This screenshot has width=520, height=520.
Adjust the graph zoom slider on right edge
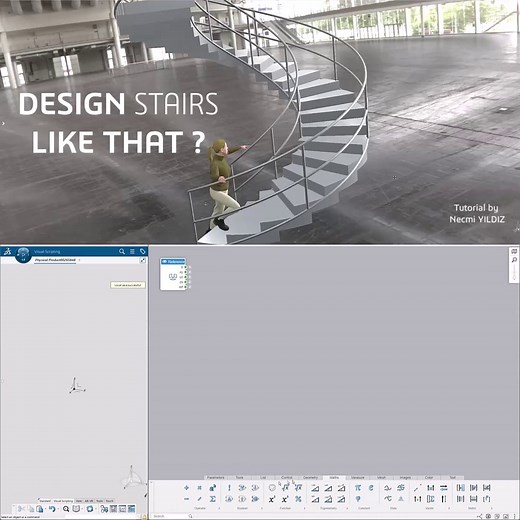pyautogui.click(x=514, y=272)
